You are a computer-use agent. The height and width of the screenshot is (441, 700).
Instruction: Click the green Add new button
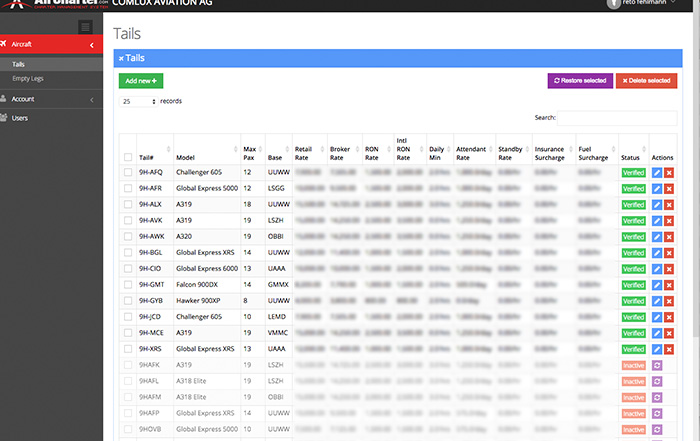(x=141, y=80)
